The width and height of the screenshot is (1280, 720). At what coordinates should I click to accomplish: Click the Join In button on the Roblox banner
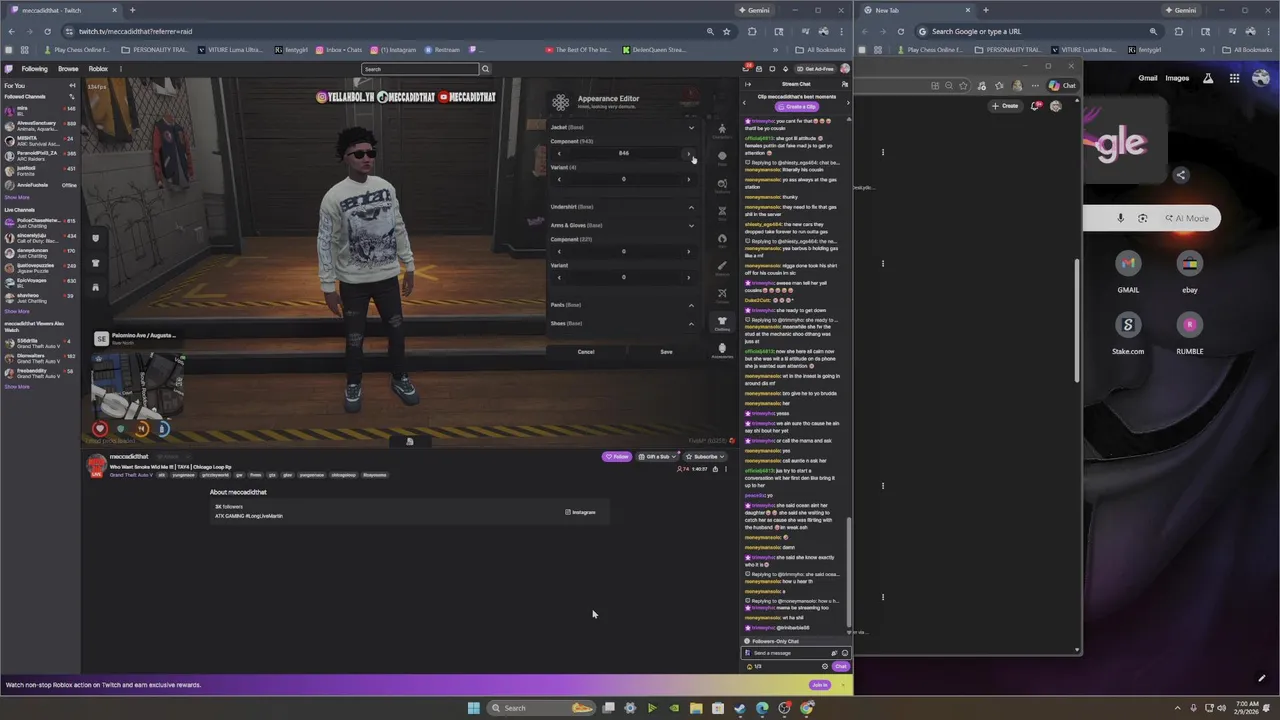[820, 685]
